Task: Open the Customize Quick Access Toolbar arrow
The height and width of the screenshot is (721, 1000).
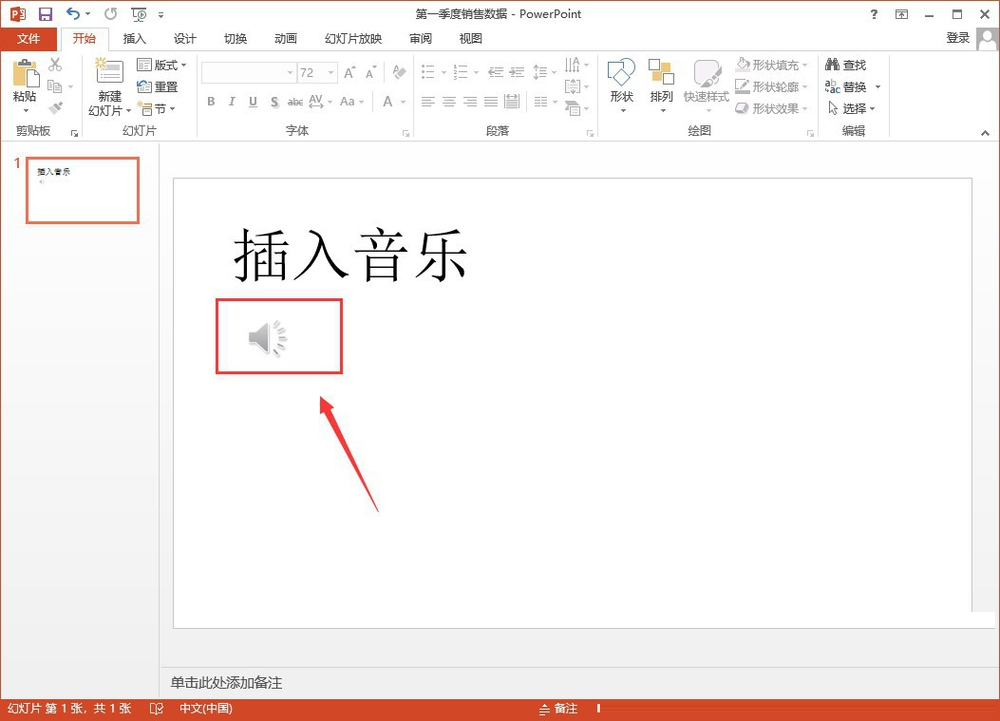Action: click(x=161, y=15)
